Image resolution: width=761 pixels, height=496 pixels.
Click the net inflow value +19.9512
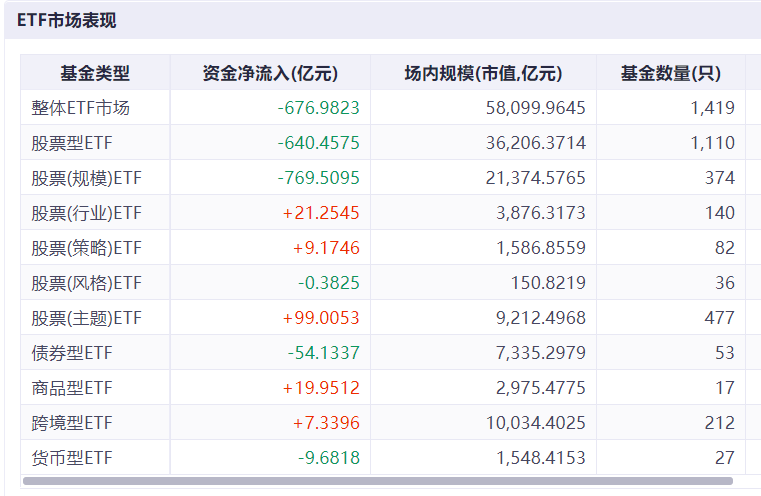(x=321, y=388)
